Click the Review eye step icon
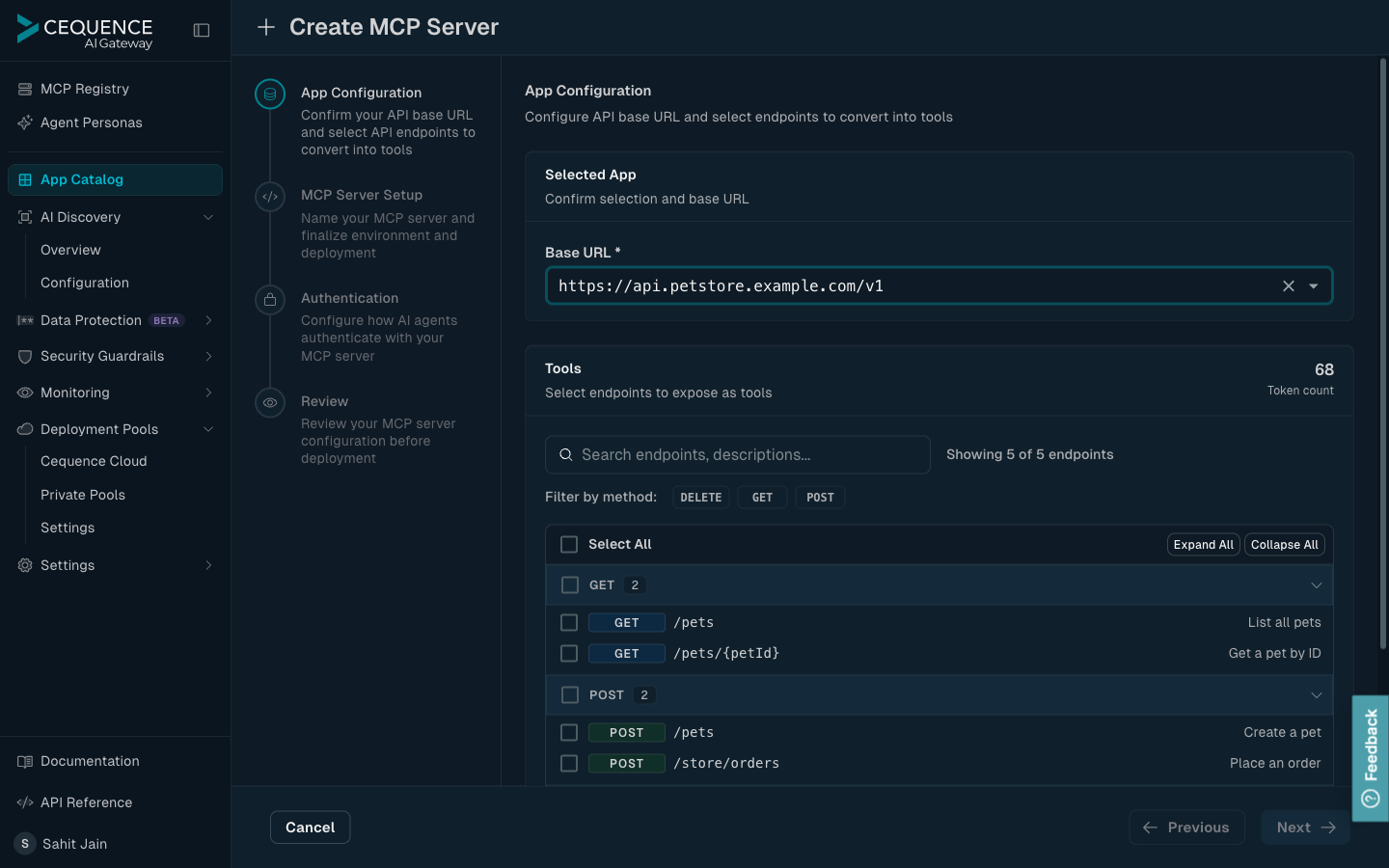The height and width of the screenshot is (868, 1389). 270,402
